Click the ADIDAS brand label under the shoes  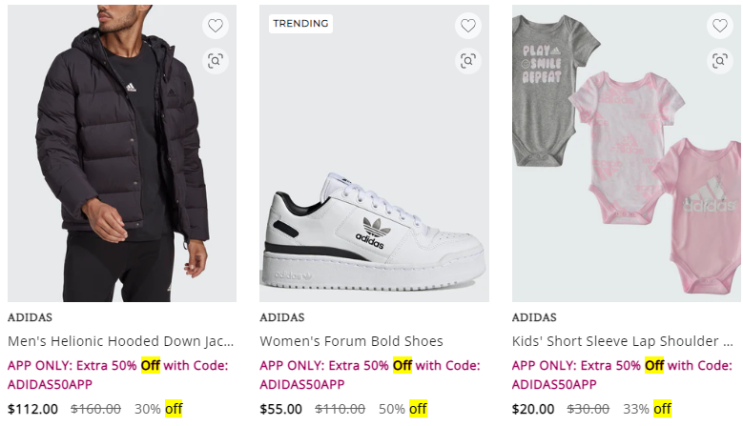pyautogui.click(x=282, y=318)
